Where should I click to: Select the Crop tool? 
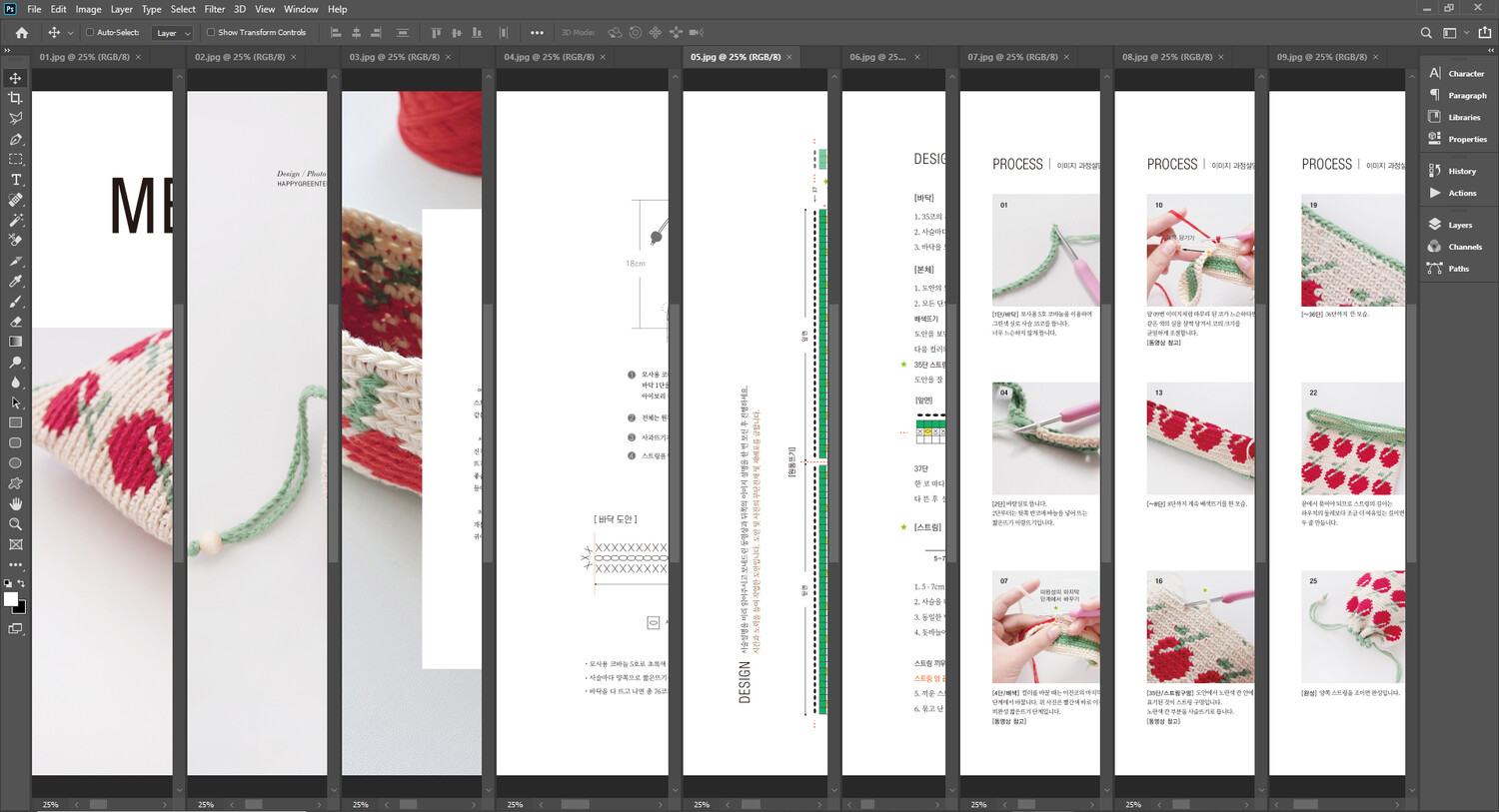15,98
